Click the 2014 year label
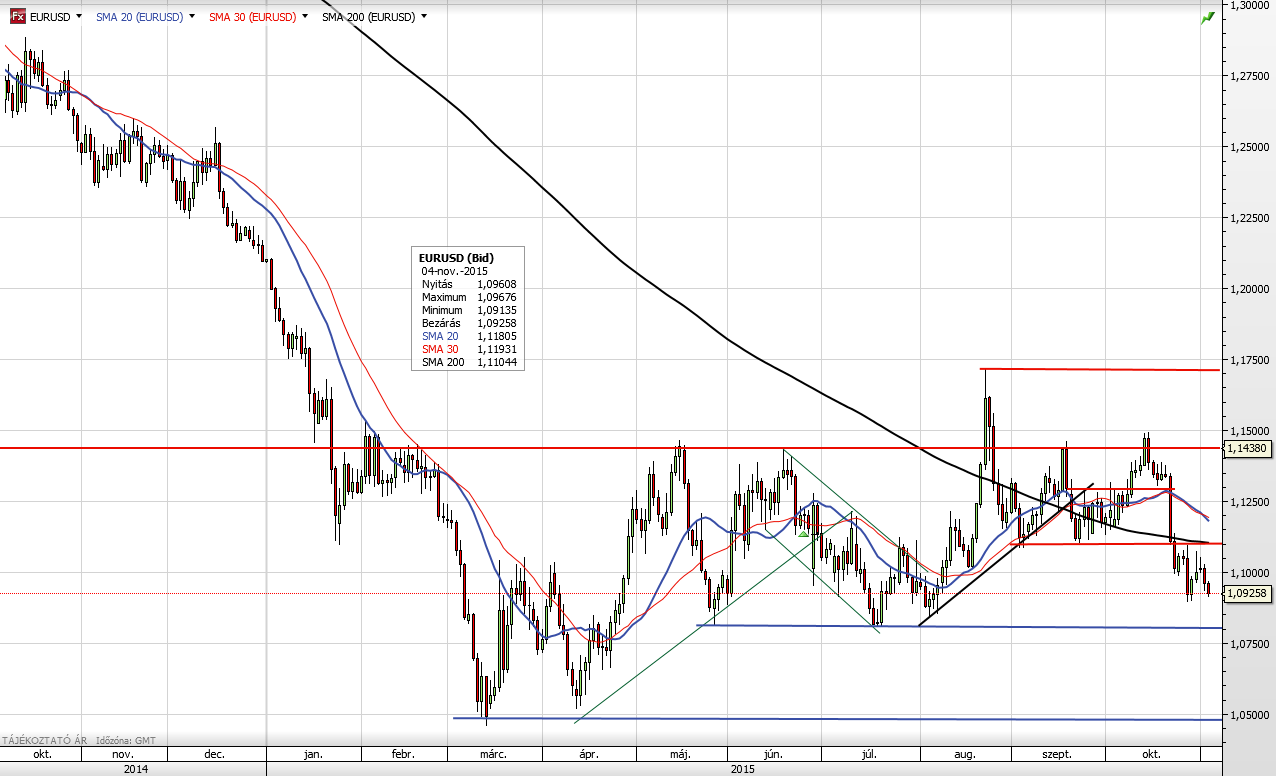Screen dimensions: 1276x776 (x=136, y=769)
